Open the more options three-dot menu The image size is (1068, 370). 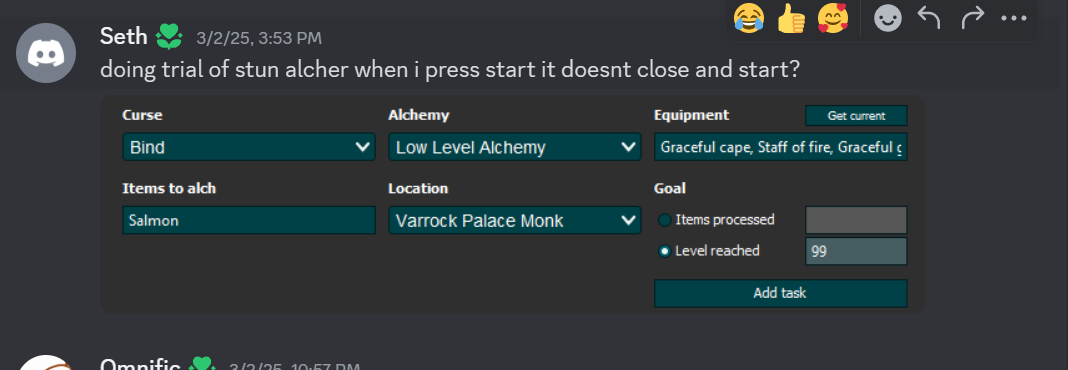pos(1014,18)
